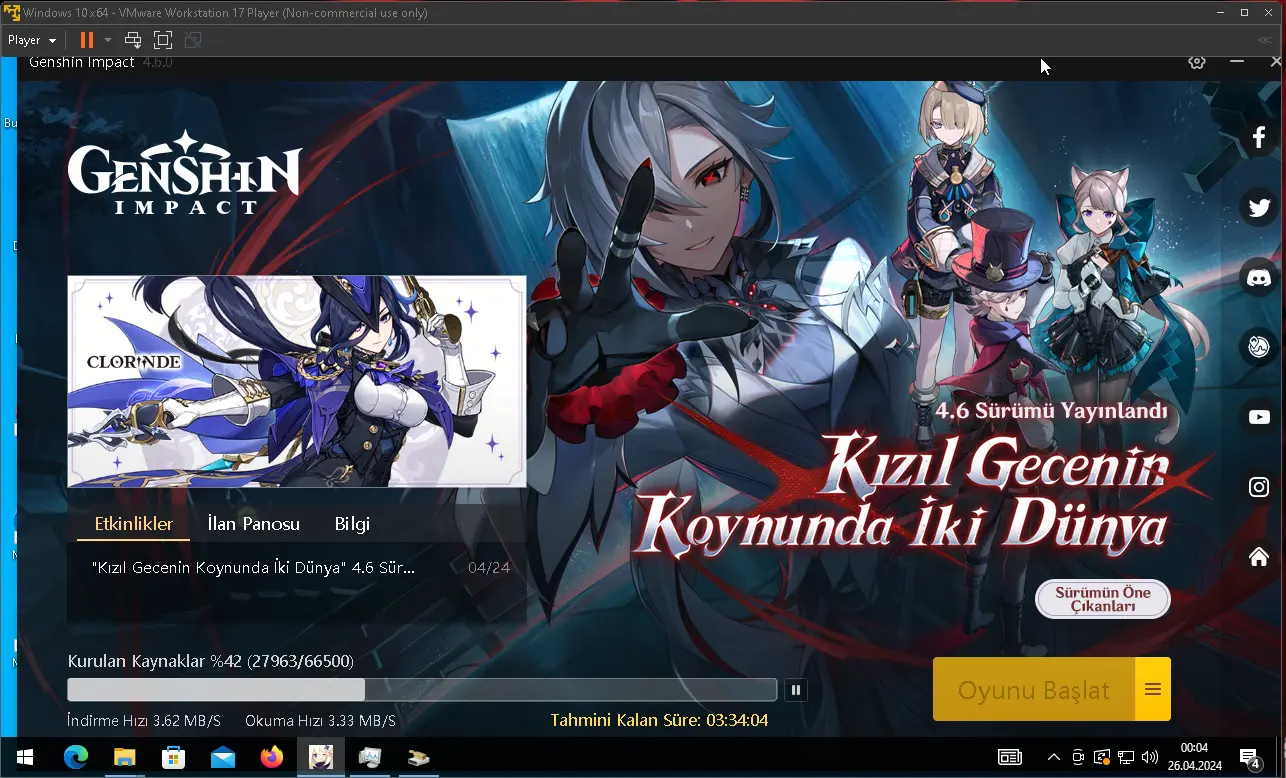The width and height of the screenshot is (1286, 778).
Task: Click the Oyunu Başlat button
Action: (1034, 689)
